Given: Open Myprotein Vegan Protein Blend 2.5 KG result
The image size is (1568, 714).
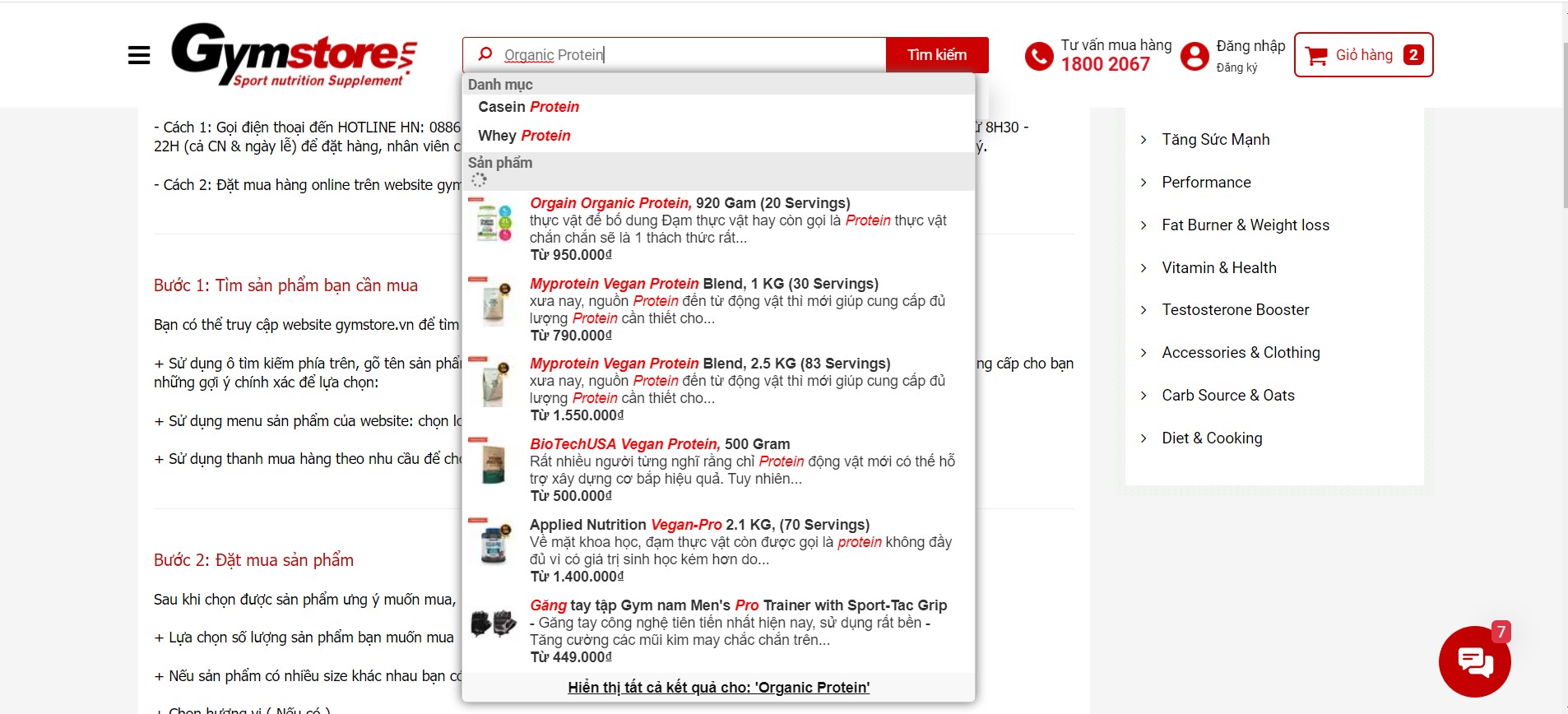Looking at the screenshot, I should [x=719, y=389].
